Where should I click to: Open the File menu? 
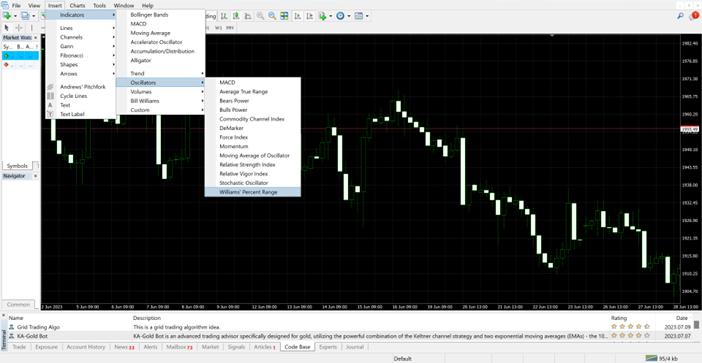[16, 5]
